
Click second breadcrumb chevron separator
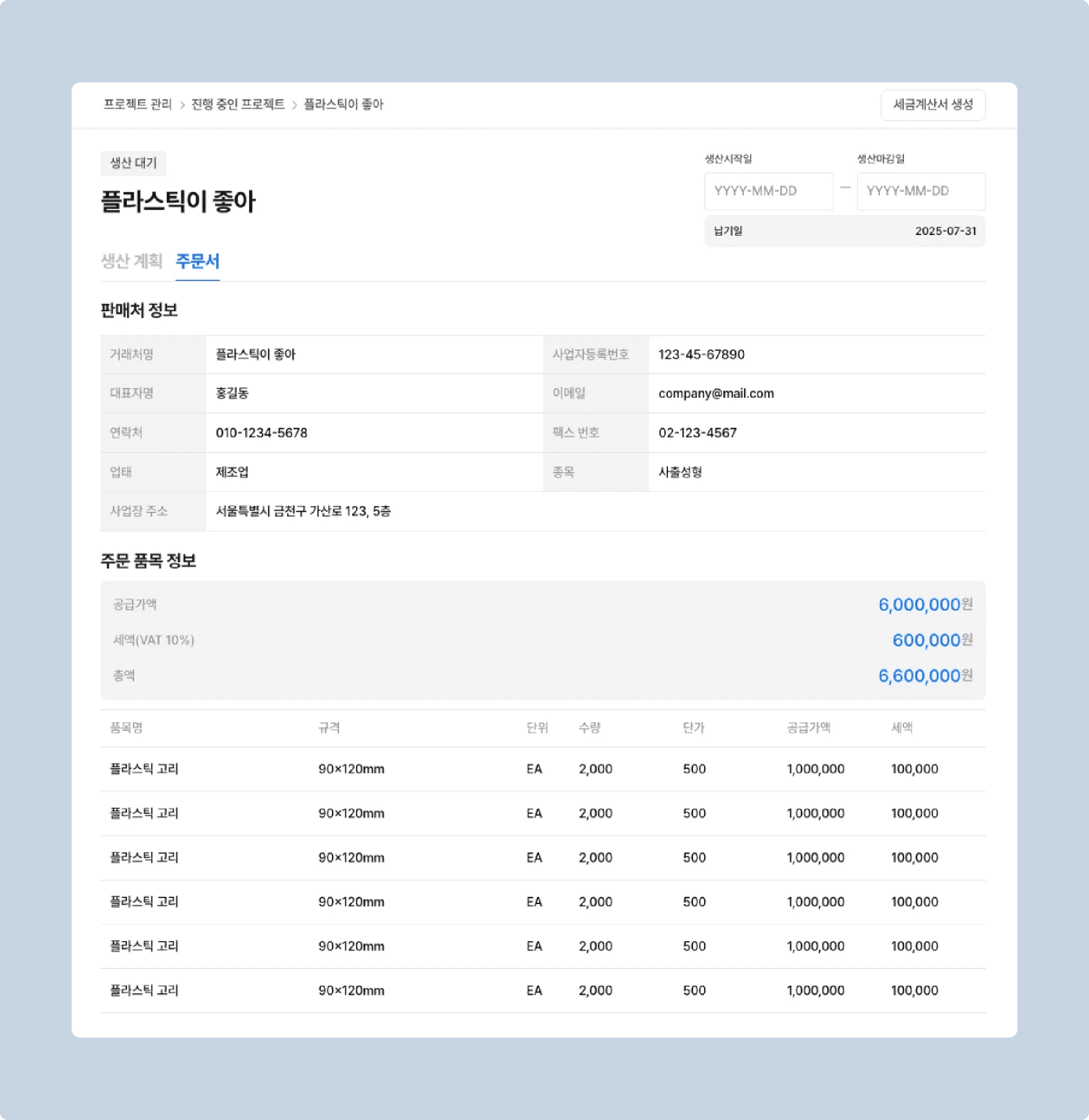(294, 105)
